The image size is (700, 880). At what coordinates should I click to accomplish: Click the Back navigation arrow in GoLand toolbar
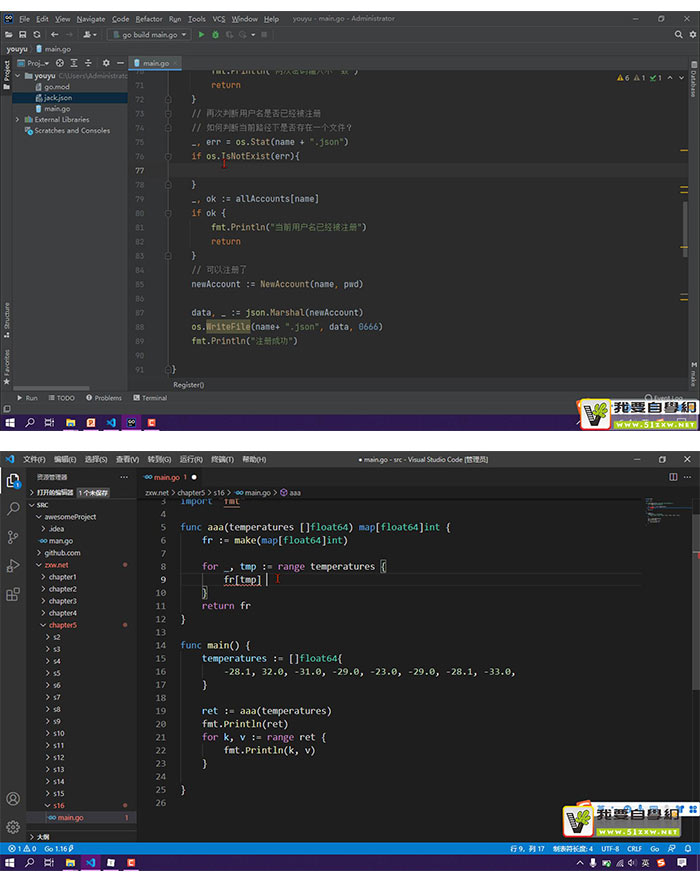pyautogui.click(x=54, y=35)
